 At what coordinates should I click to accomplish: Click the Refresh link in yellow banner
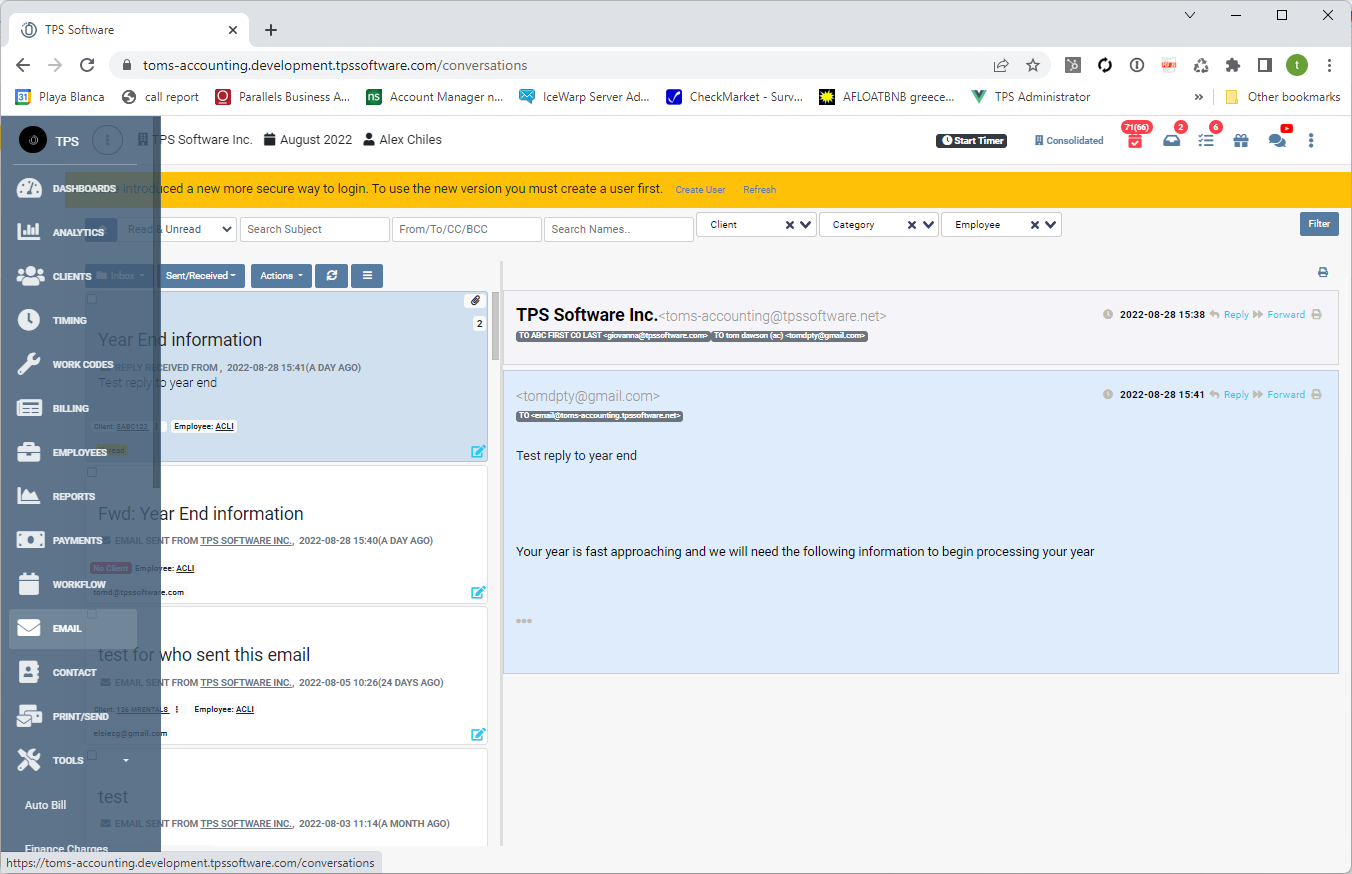click(x=759, y=190)
